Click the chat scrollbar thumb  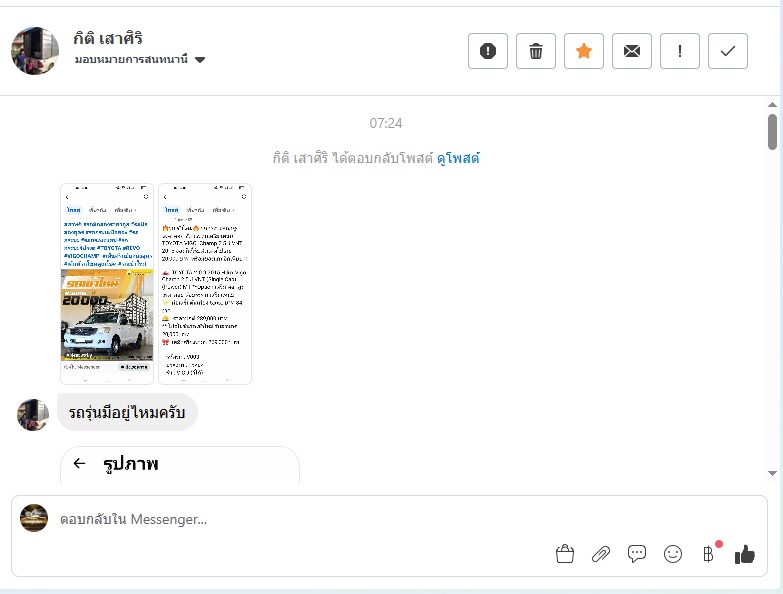point(773,131)
